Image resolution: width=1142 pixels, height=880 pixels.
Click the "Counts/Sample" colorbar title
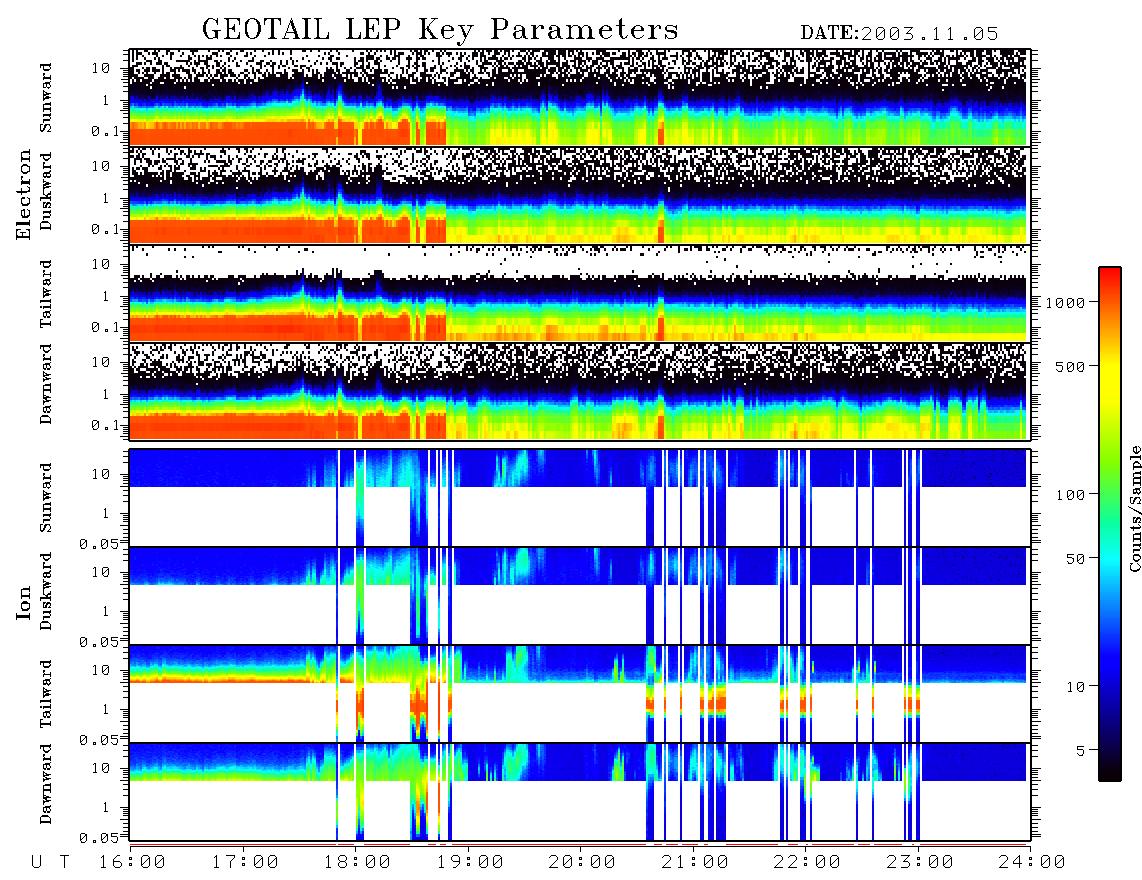tap(1134, 508)
